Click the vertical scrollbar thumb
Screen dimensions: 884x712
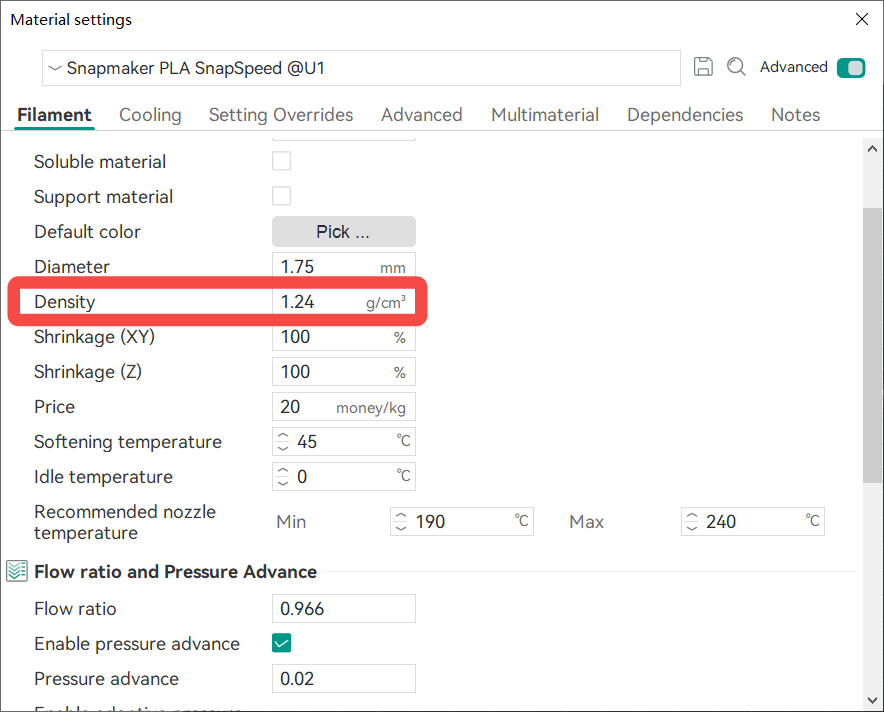coord(872,345)
